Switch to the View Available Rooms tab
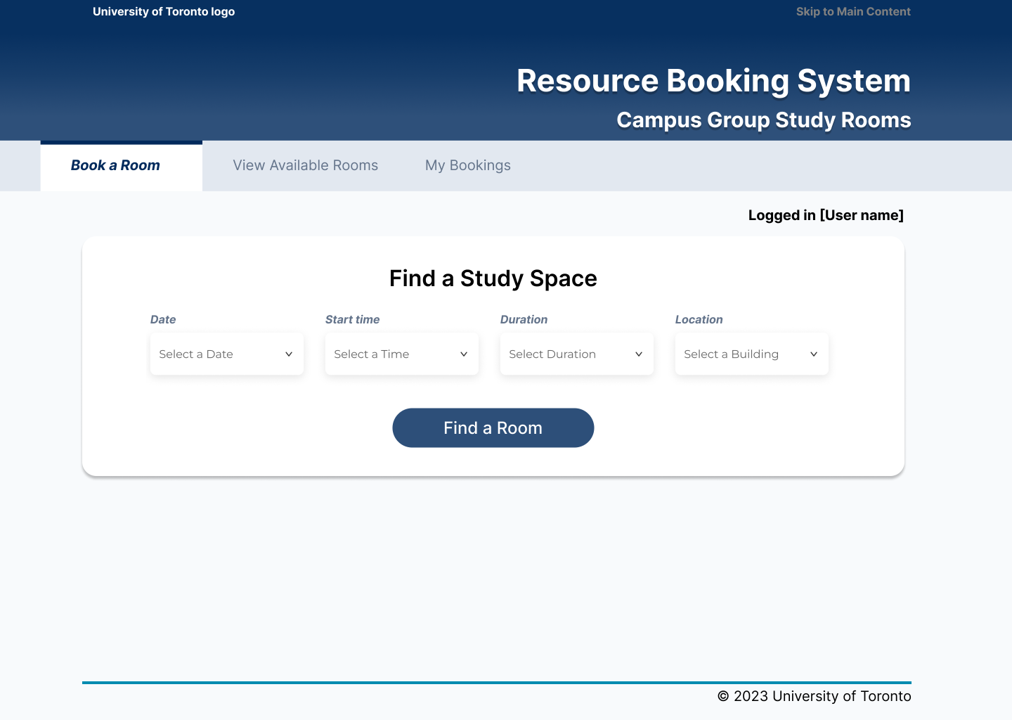1012x720 pixels. [x=305, y=165]
